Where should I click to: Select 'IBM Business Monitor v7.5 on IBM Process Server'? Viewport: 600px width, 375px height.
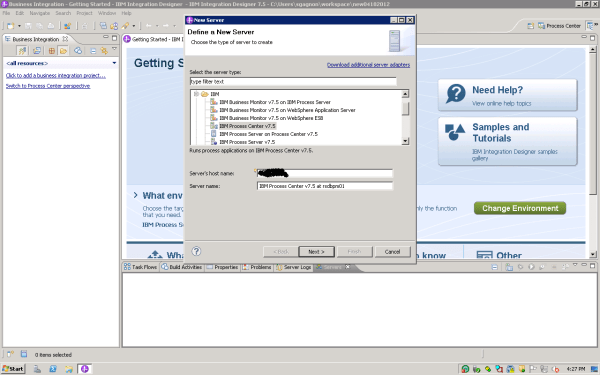point(275,102)
